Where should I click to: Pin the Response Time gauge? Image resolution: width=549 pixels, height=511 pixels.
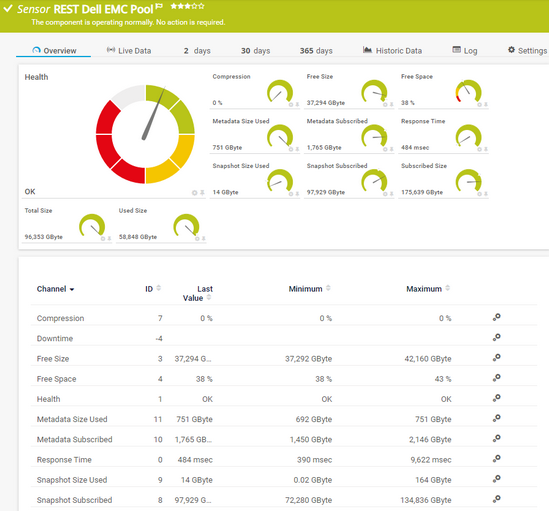click(486, 150)
